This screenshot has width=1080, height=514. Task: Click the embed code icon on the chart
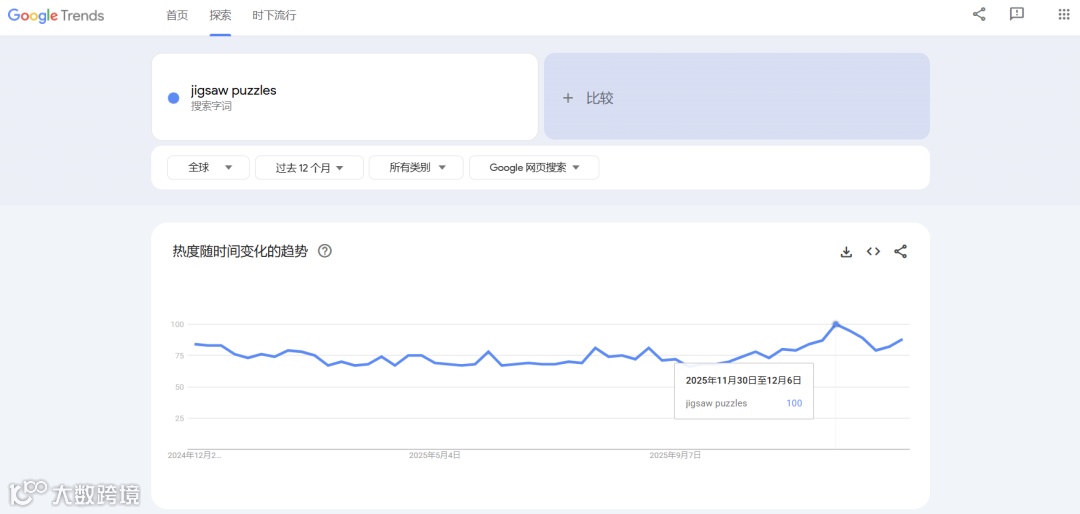(873, 251)
